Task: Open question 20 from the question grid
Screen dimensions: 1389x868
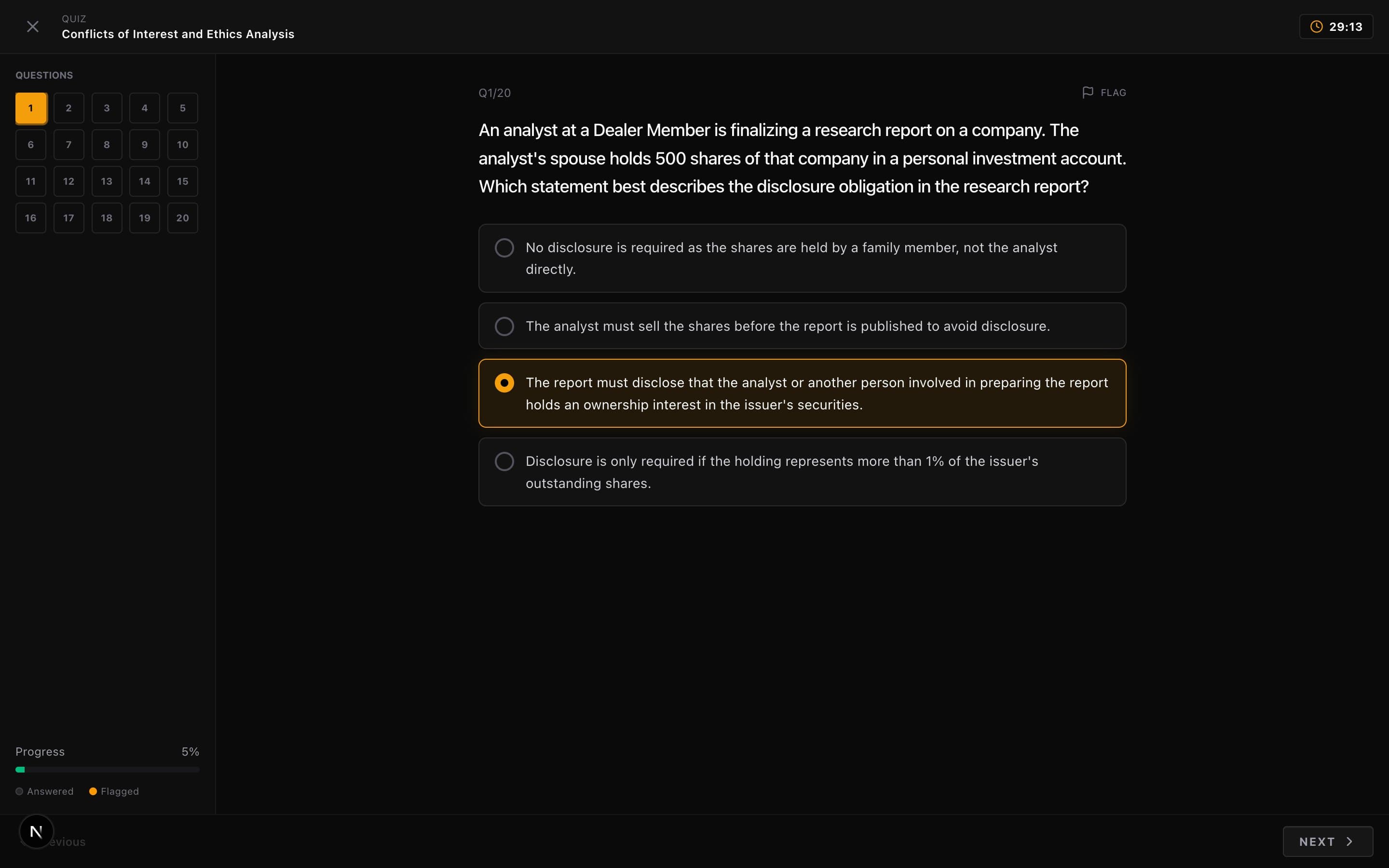Action: (x=182, y=217)
